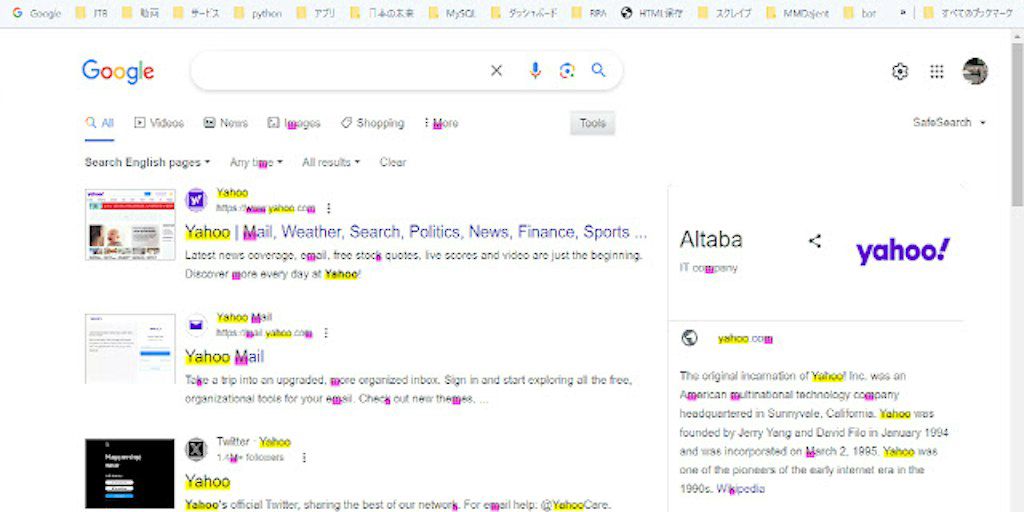Go to Google home via the logo
The width and height of the screenshot is (1024, 512).
coord(118,71)
